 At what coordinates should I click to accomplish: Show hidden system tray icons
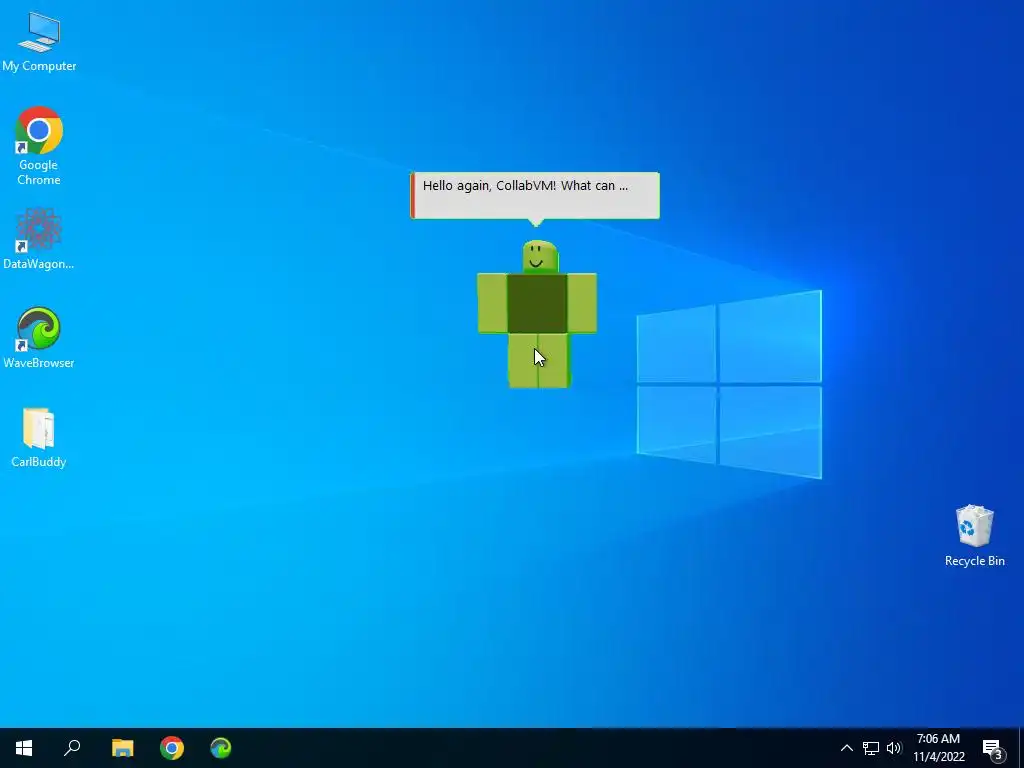pyautogui.click(x=846, y=748)
